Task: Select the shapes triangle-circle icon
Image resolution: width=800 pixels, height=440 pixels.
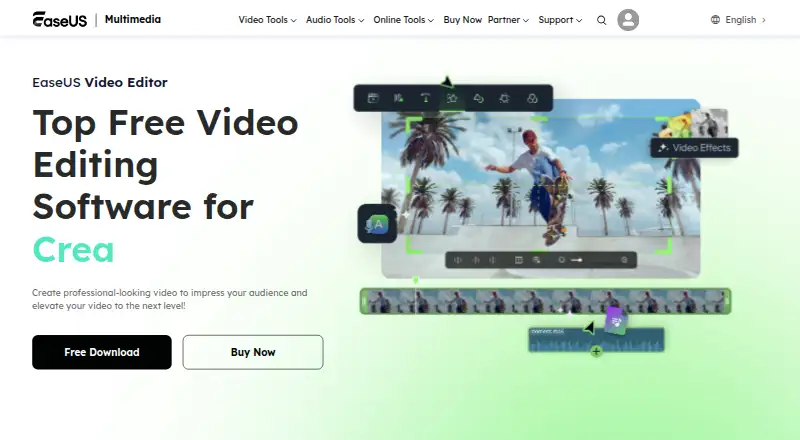Action: pos(478,98)
